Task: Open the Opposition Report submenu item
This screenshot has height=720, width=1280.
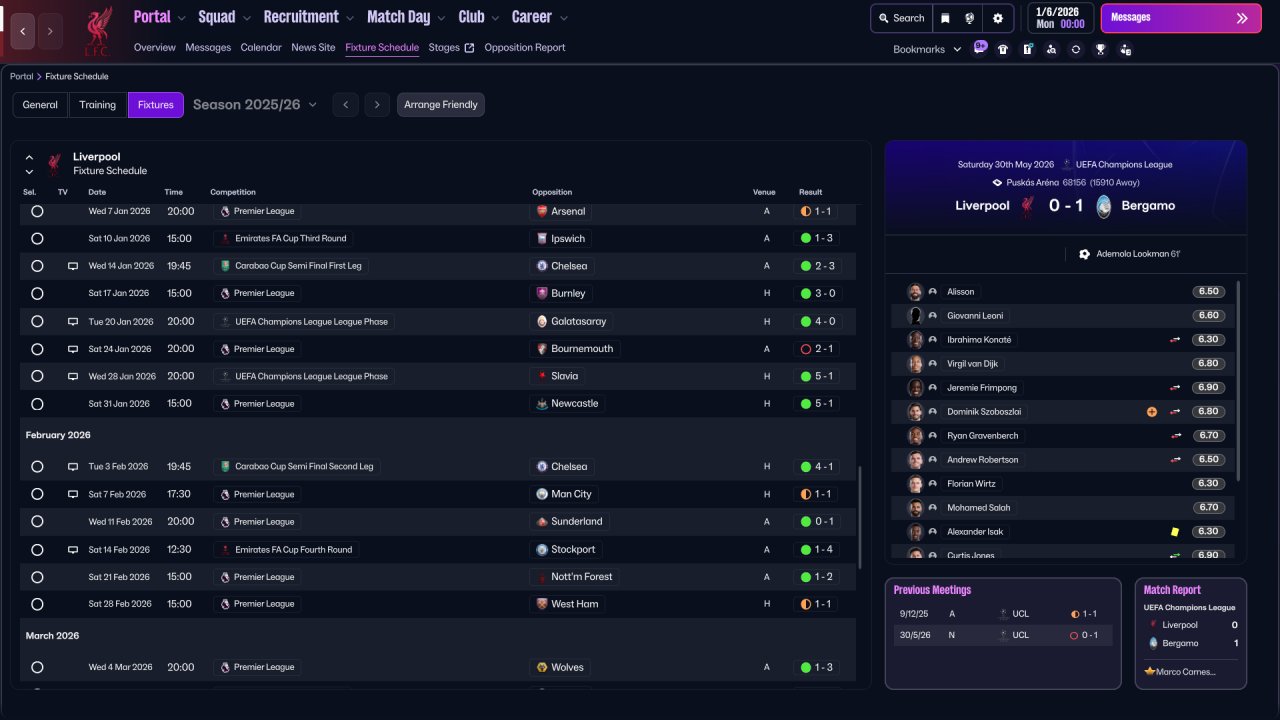Action: click(x=525, y=48)
